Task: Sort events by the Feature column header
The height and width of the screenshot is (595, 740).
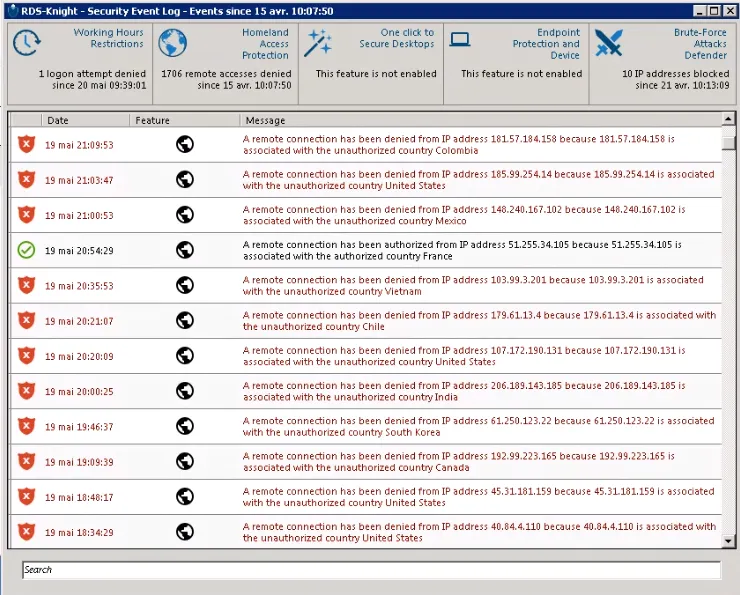Action: (x=185, y=120)
